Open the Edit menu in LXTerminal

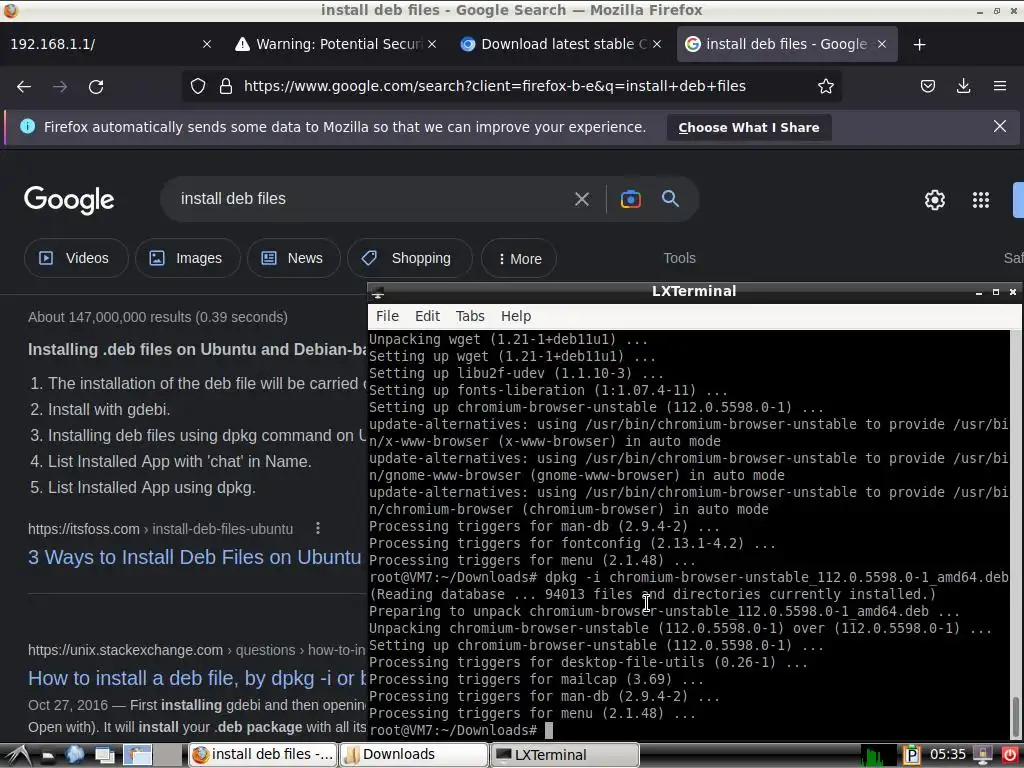tap(427, 316)
